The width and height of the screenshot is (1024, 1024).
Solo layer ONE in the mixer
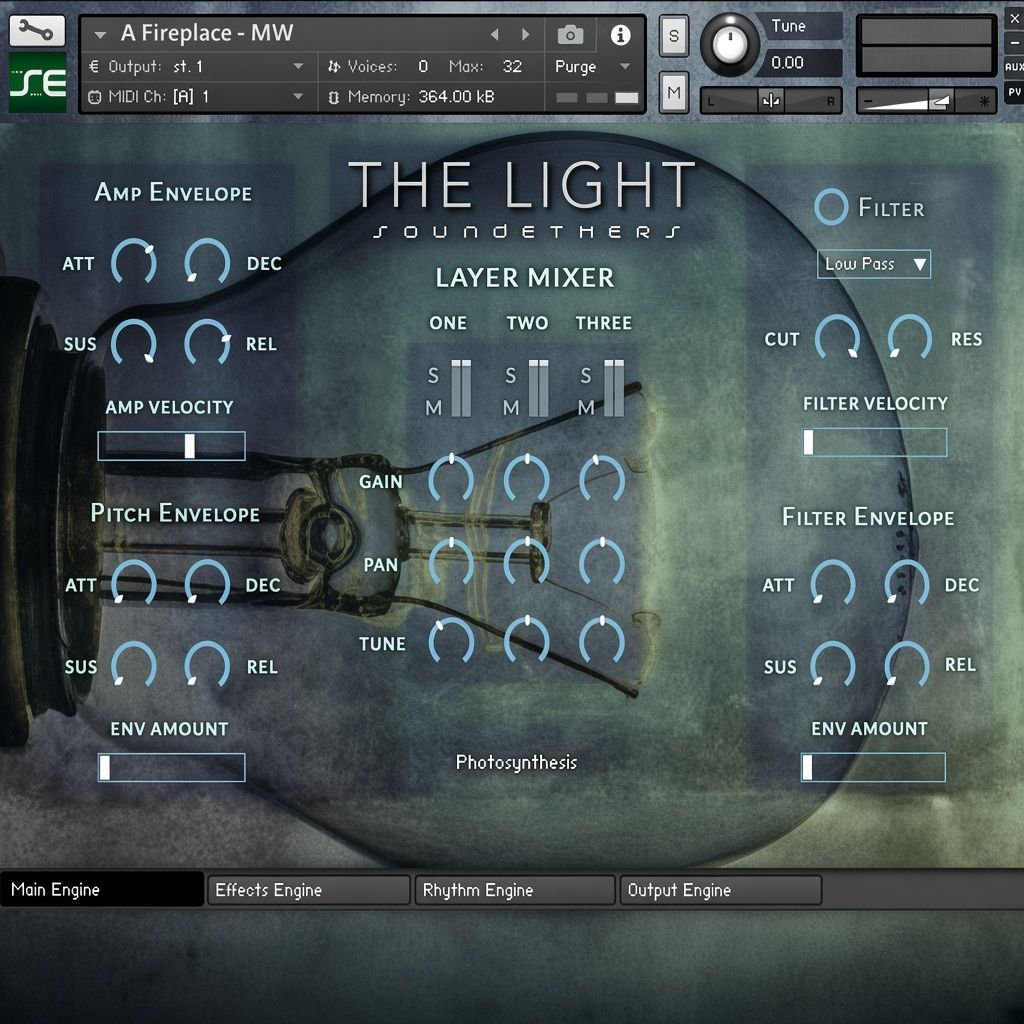click(433, 376)
